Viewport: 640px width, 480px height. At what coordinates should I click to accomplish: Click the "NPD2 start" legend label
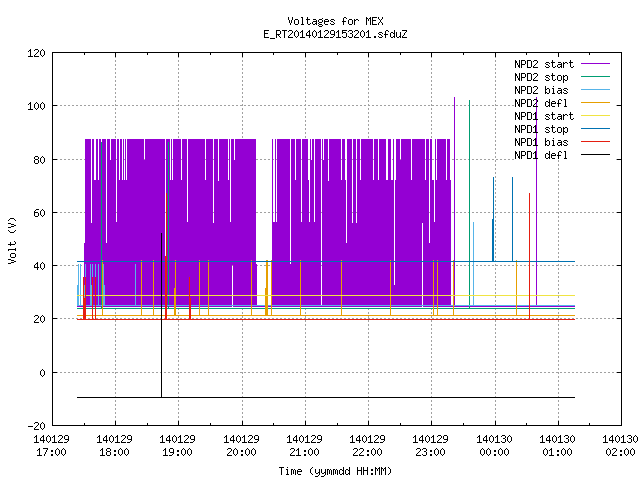(x=544, y=64)
